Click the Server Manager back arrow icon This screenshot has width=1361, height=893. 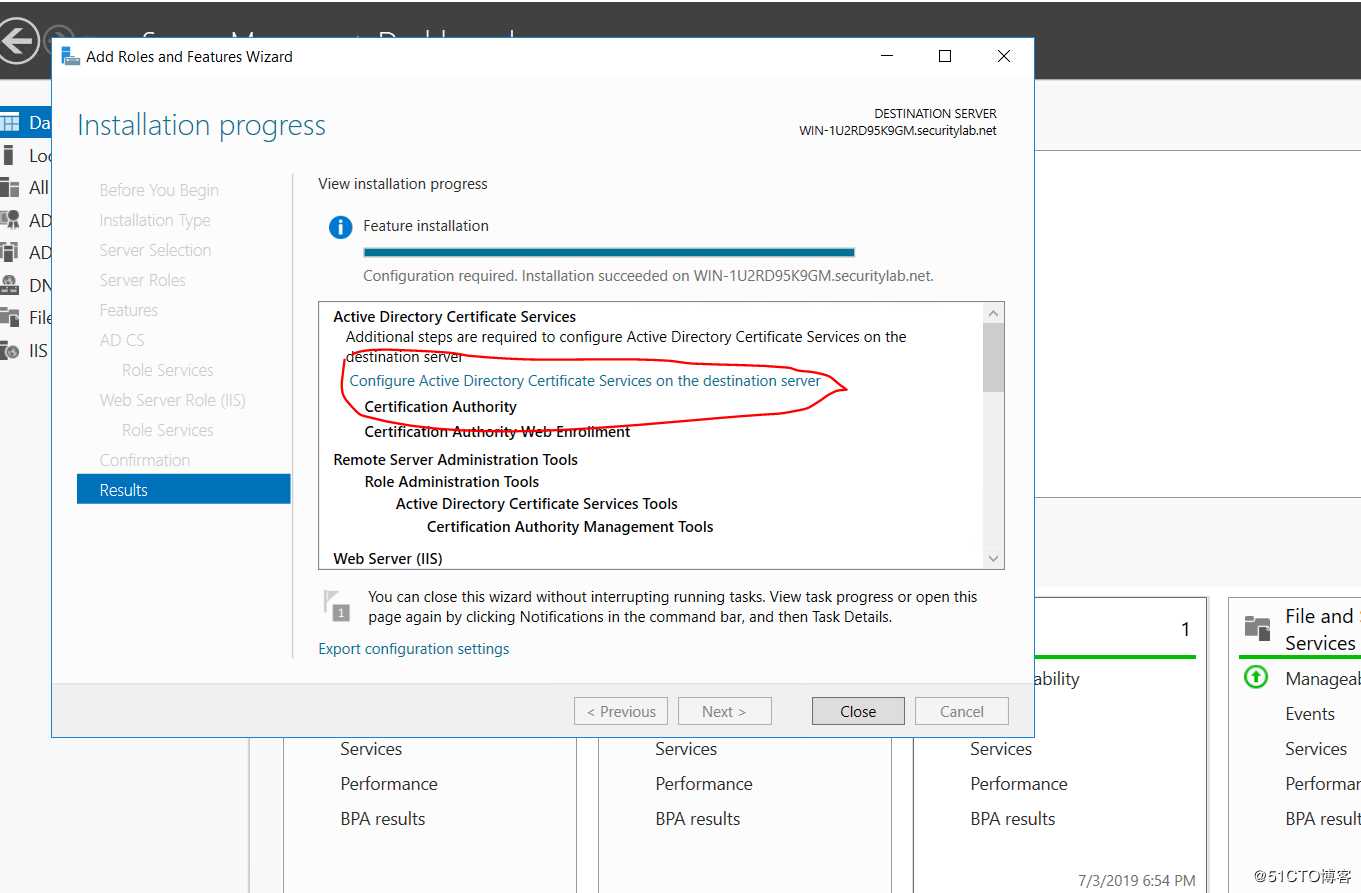tap(18, 41)
